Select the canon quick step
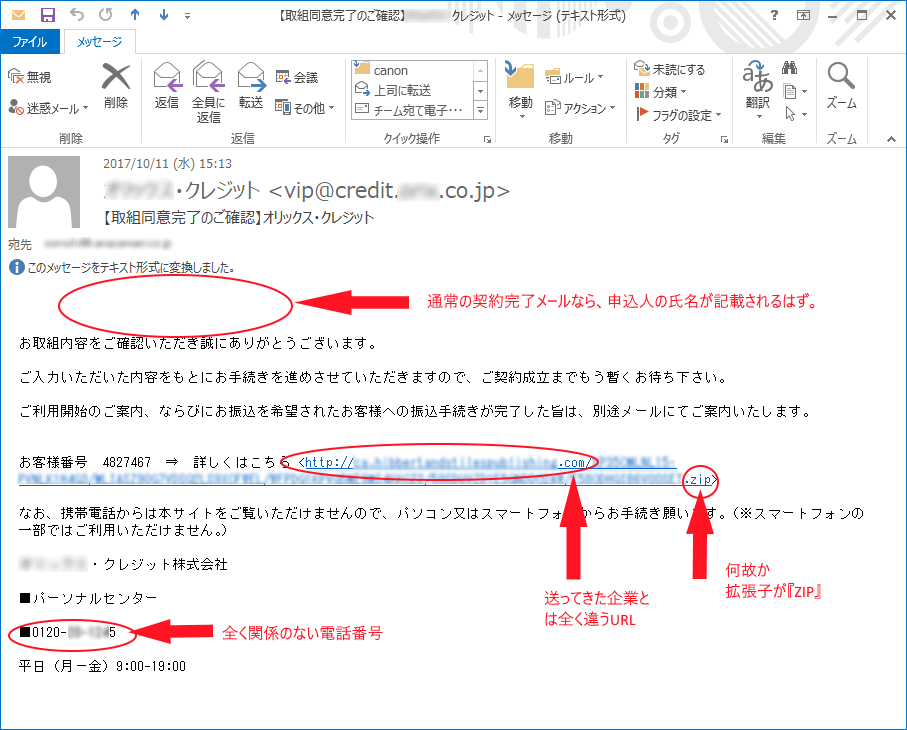 (414, 70)
